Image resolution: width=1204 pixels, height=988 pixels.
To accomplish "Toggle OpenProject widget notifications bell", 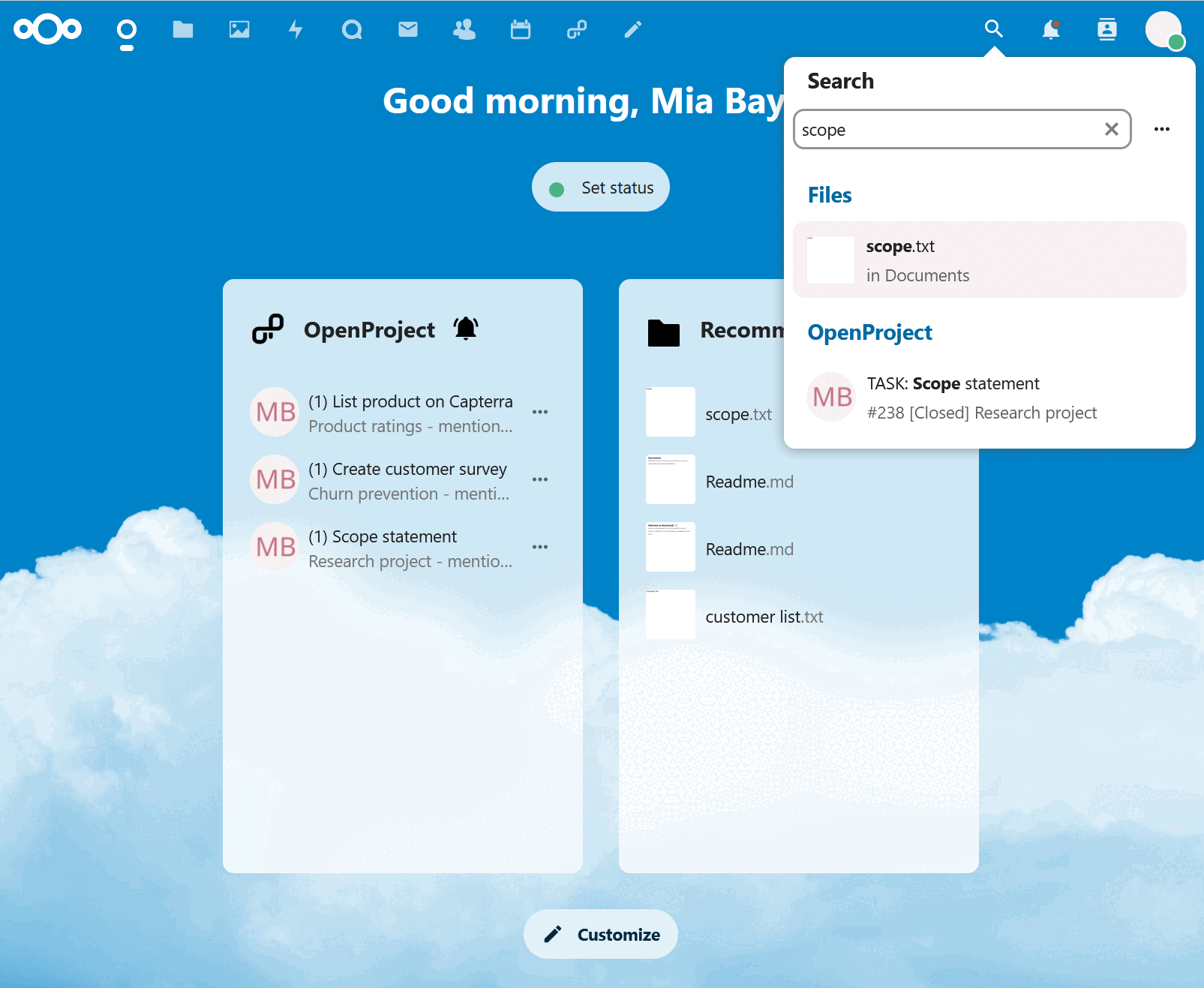I will tap(466, 329).
